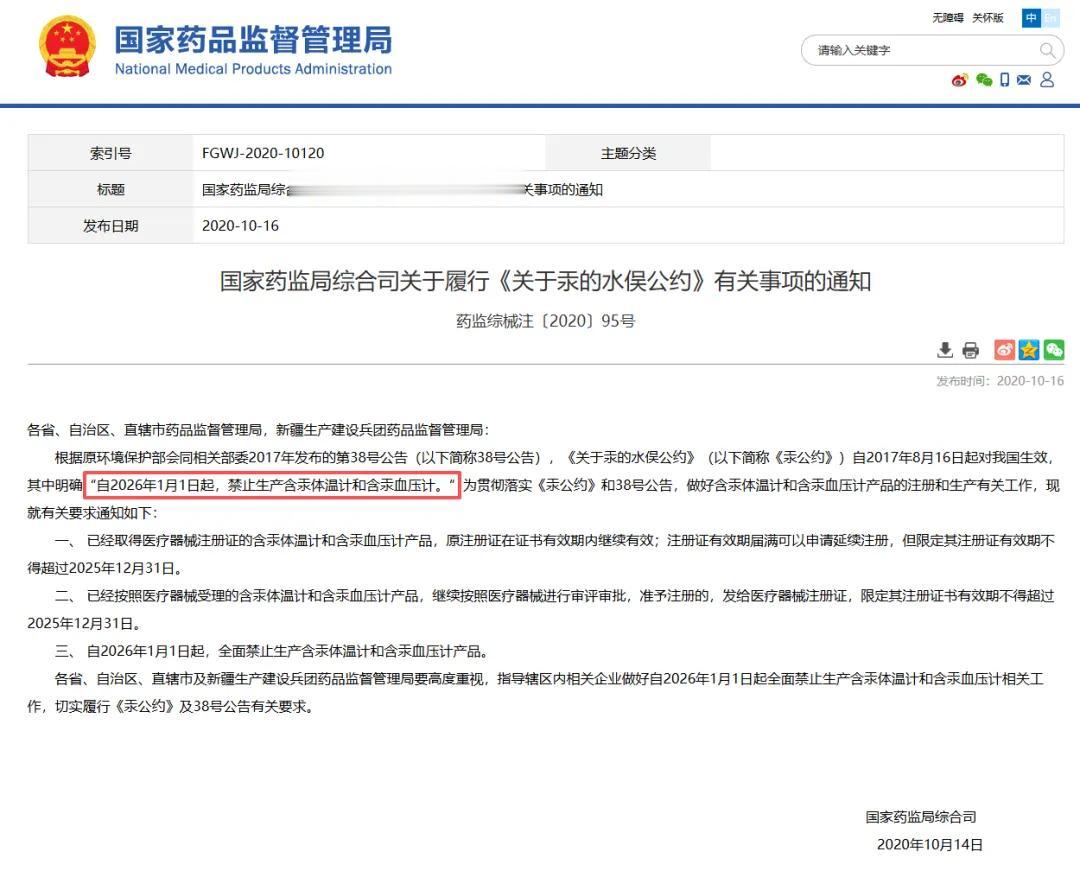Image resolution: width=1080 pixels, height=877 pixels.
Task: Print the notice using printer icon
Action: click(970, 350)
